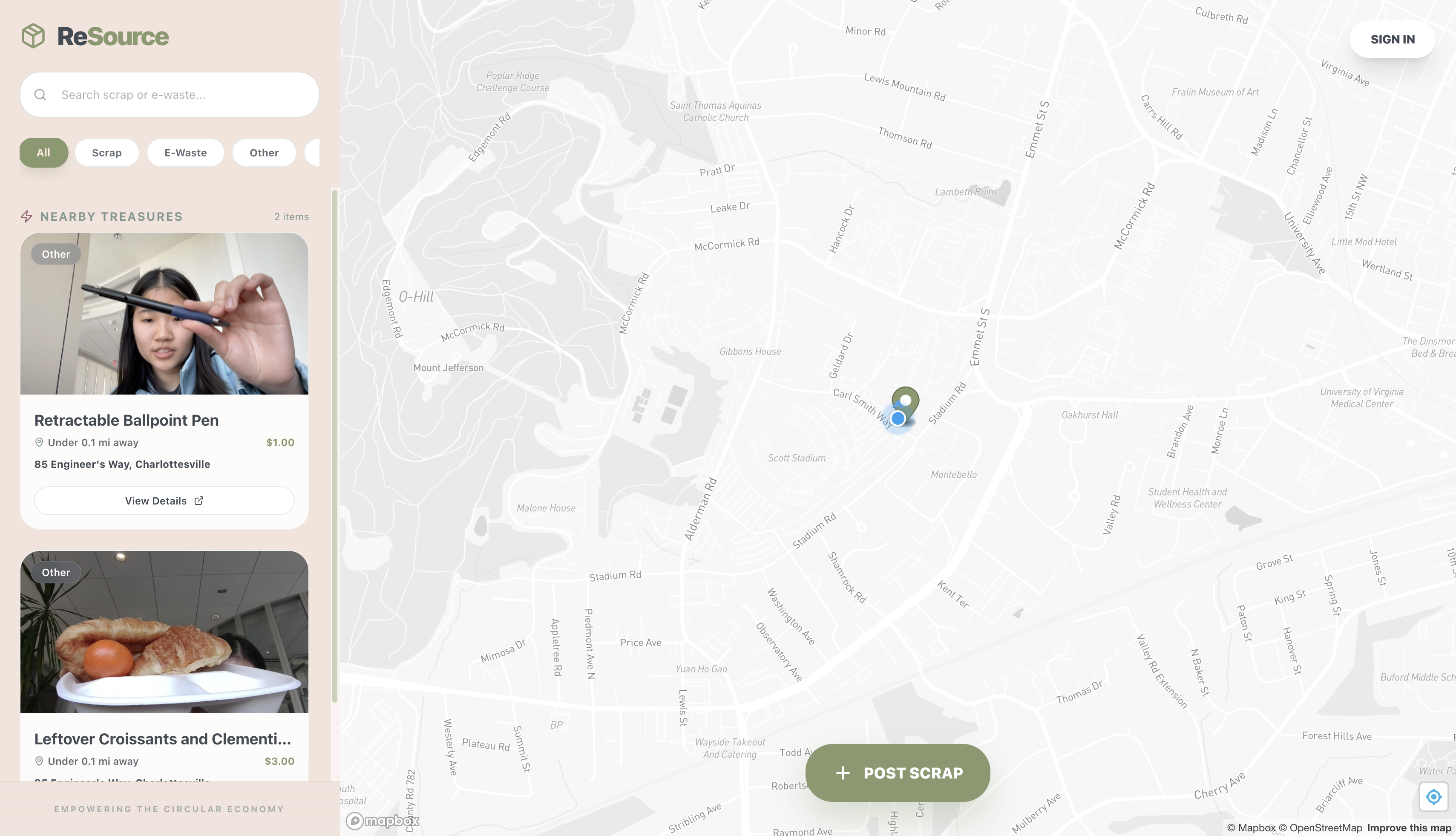Click the listings panel scrollbar
This screenshot has width=1456, height=836.
pyautogui.click(x=334, y=446)
